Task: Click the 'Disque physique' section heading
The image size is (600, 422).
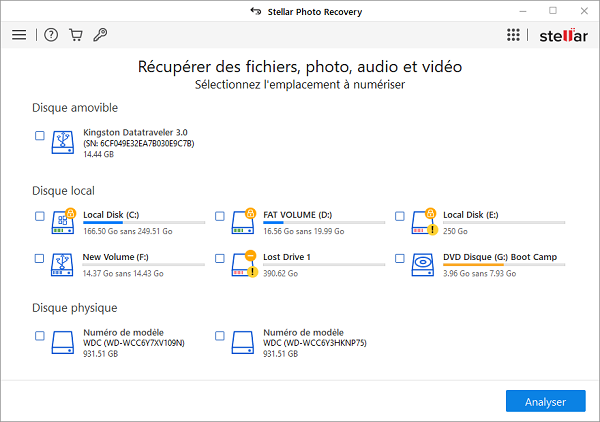Action: (75, 308)
